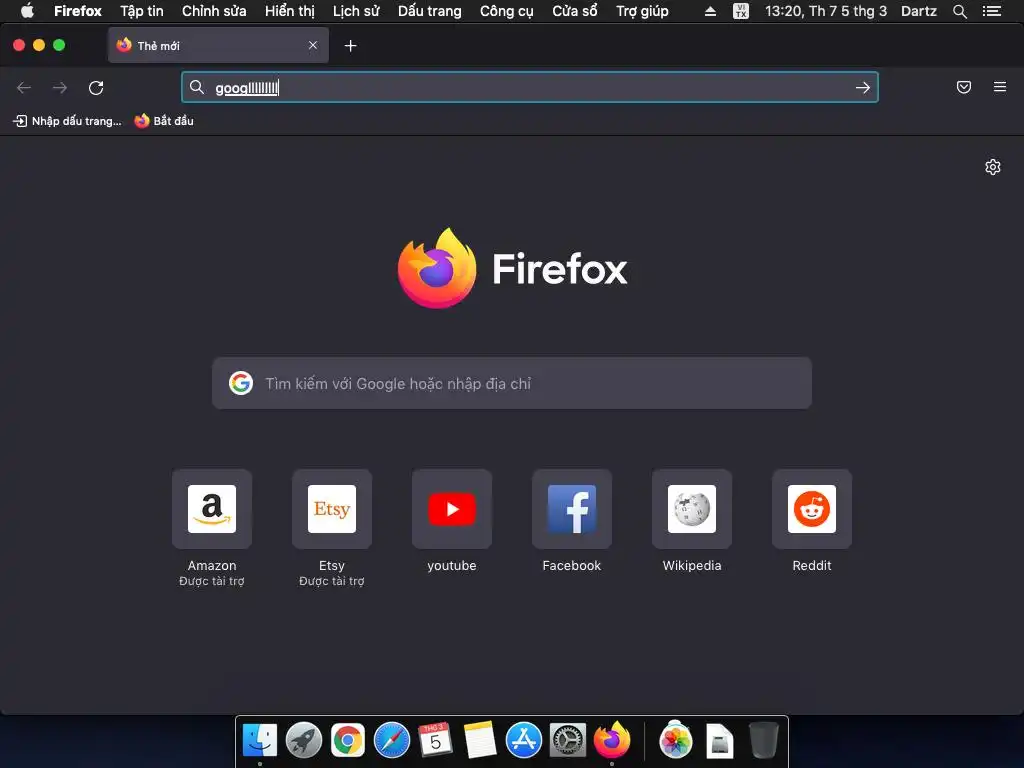Click the search magnifier in address bar
Image resolution: width=1024 pixels, height=768 pixels.
coord(197,87)
